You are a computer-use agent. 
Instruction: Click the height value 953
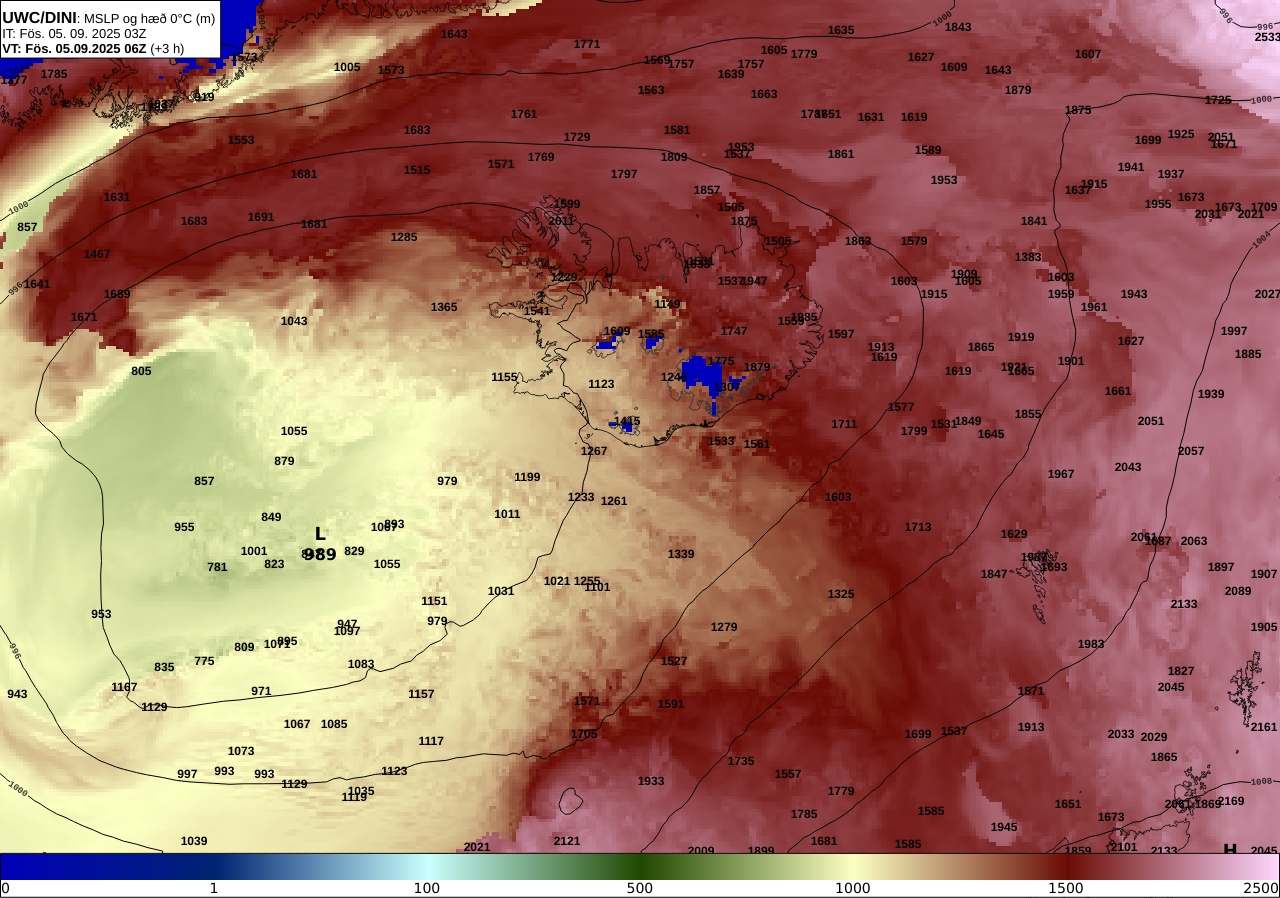coord(101,614)
